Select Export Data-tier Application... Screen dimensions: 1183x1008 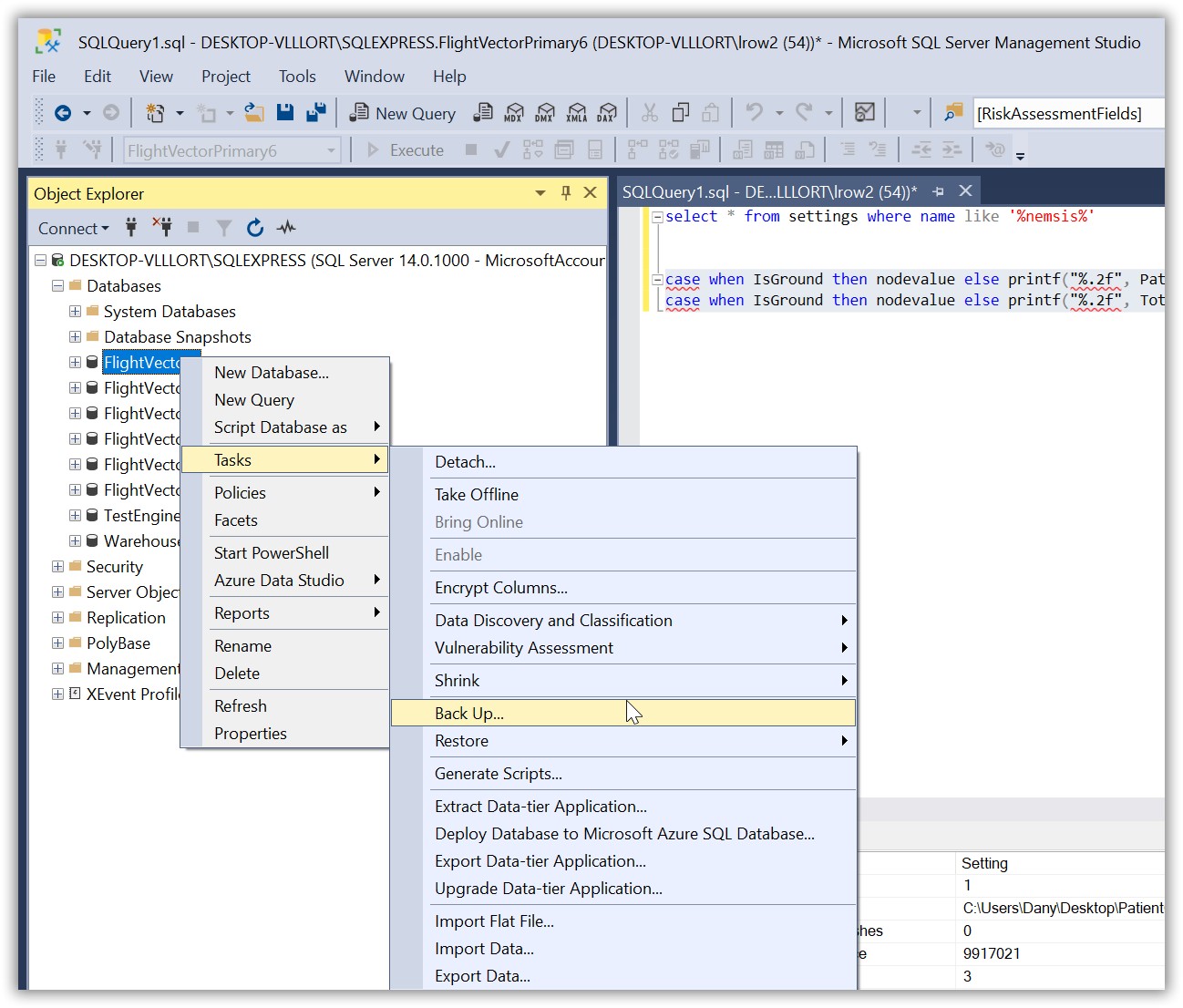(623, 860)
